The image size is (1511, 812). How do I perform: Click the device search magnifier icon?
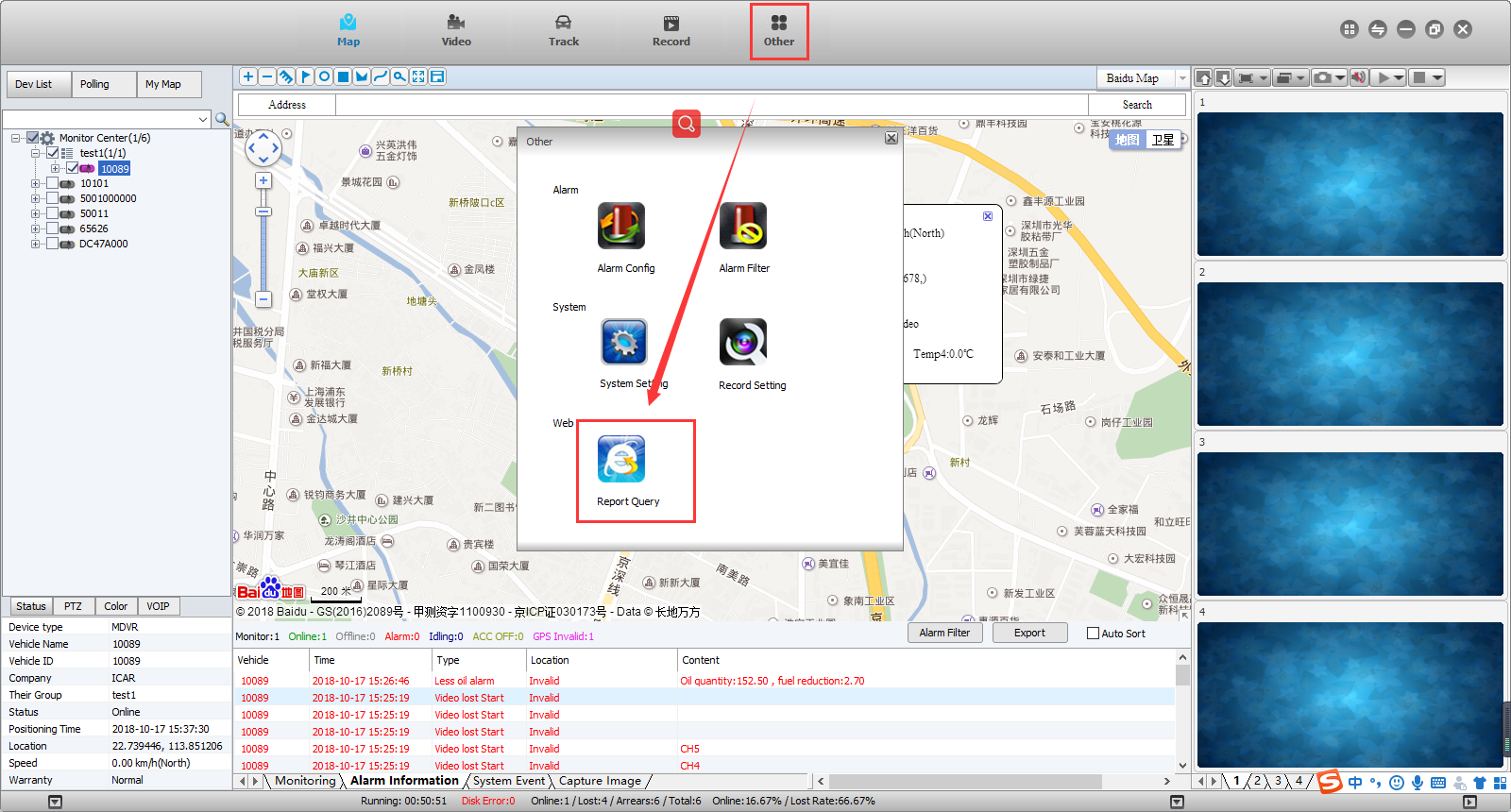pyautogui.click(x=222, y=119)
